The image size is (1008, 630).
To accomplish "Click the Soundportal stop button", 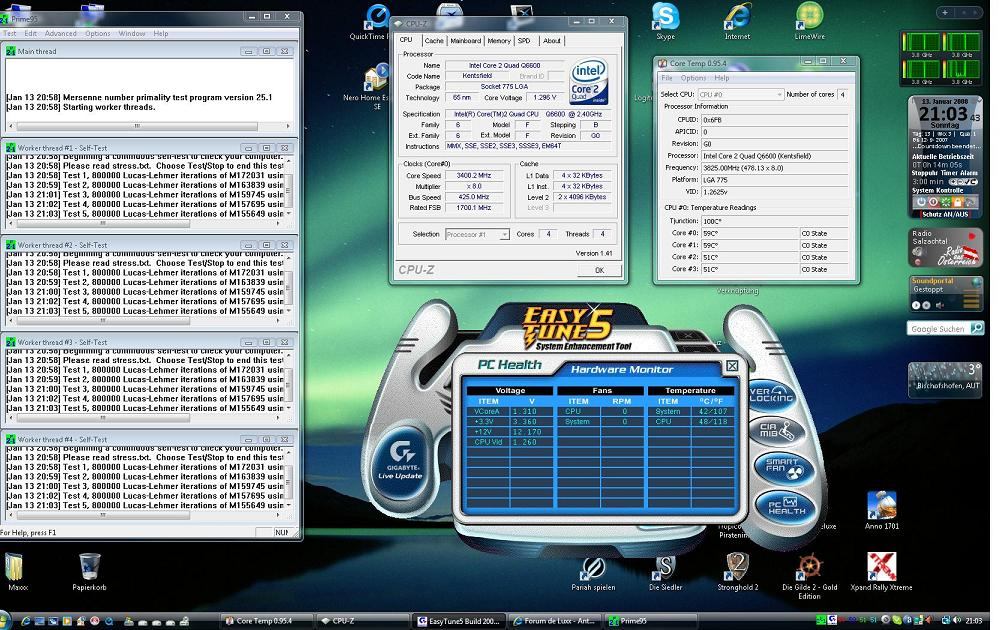I will point(926,305).
